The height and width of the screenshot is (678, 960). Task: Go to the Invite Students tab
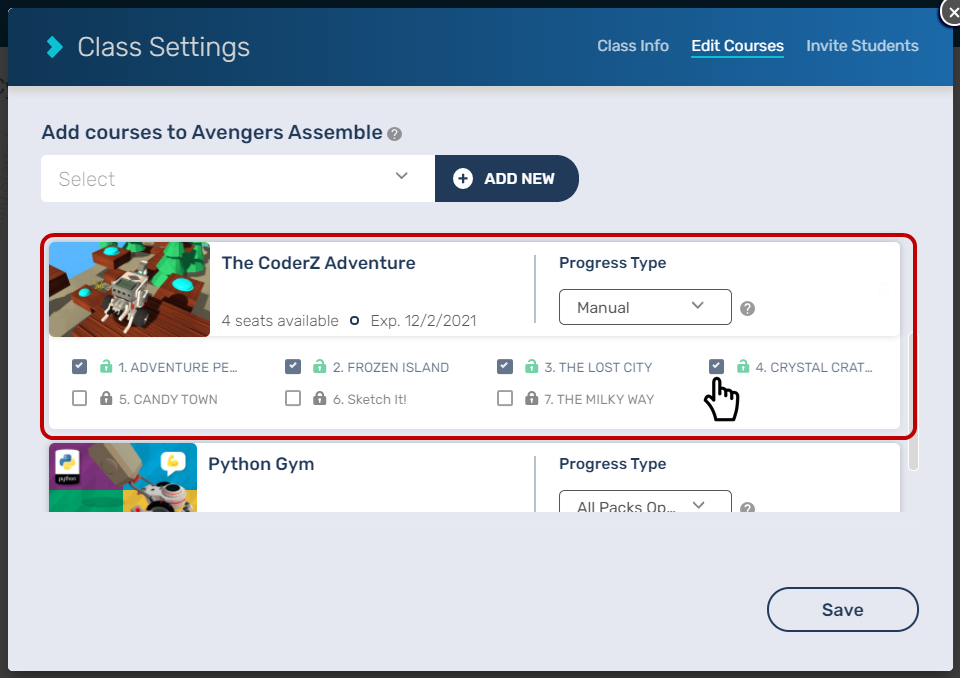862,46
